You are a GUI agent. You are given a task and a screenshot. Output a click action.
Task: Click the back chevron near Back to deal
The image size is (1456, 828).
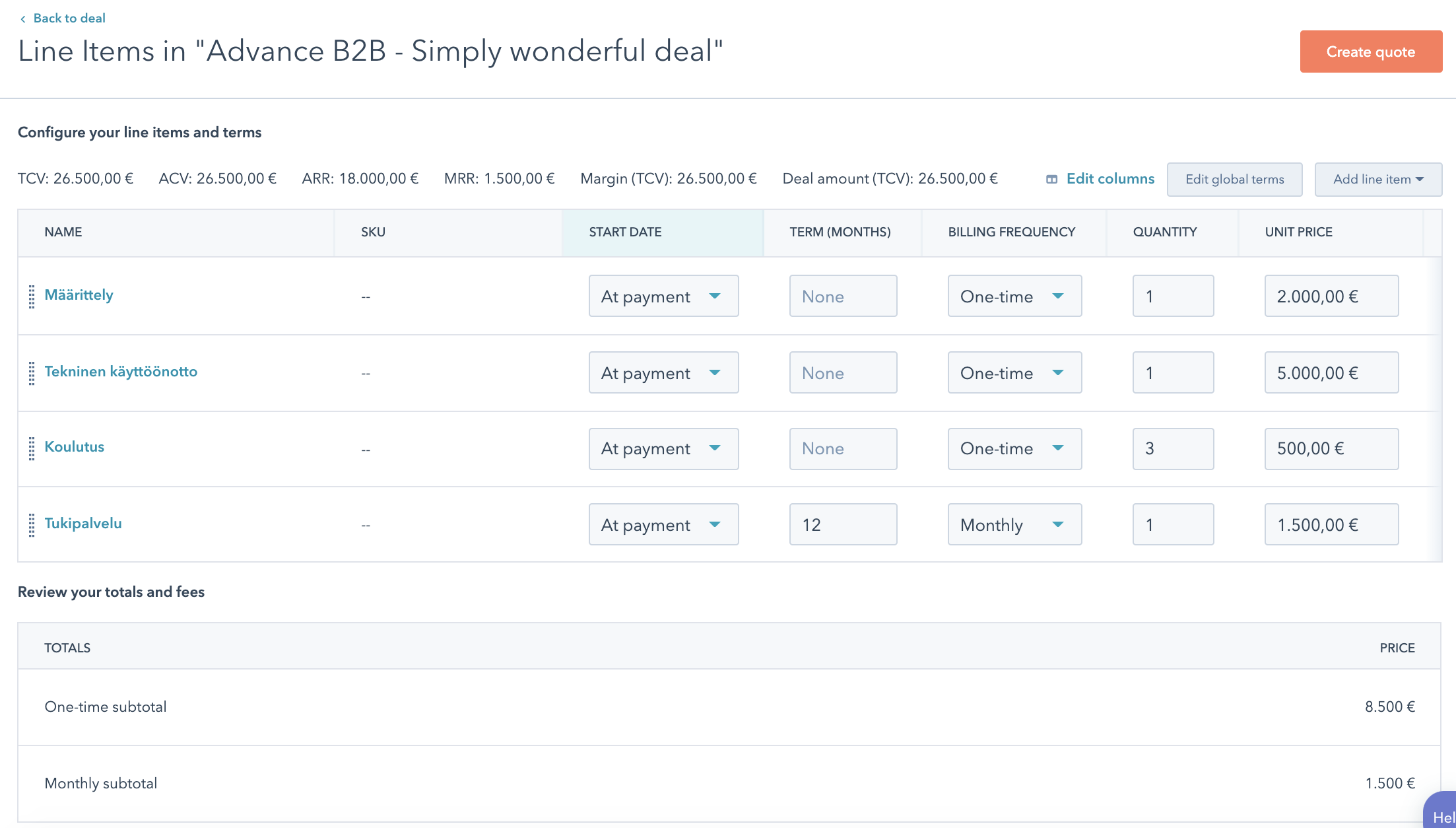23,18
